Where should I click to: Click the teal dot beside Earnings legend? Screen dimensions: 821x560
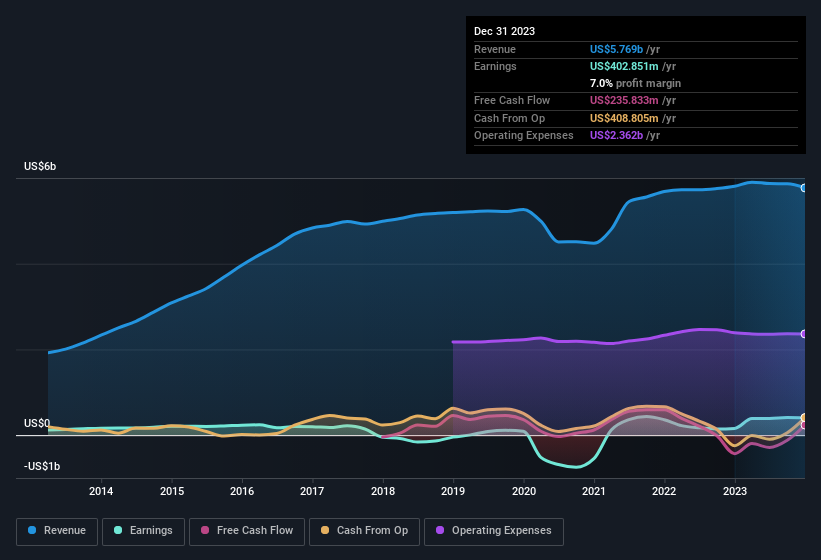[x=118, y=531]
